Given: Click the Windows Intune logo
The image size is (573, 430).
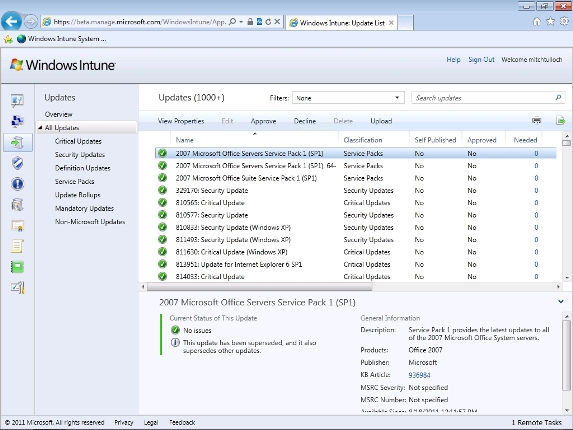Looking at the screenshot, I should 62,65.
